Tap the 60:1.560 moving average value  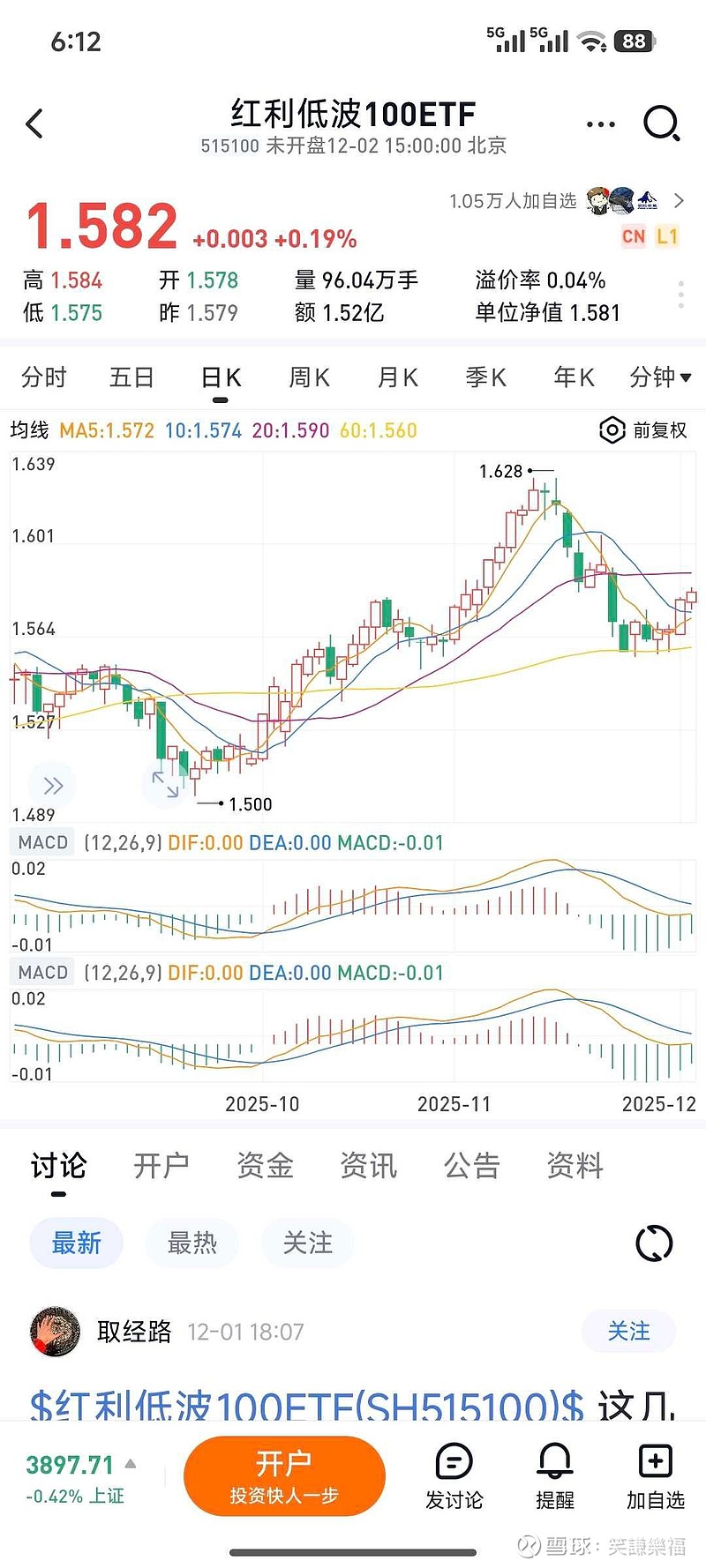pyautogui.click(x=378, y=430)
